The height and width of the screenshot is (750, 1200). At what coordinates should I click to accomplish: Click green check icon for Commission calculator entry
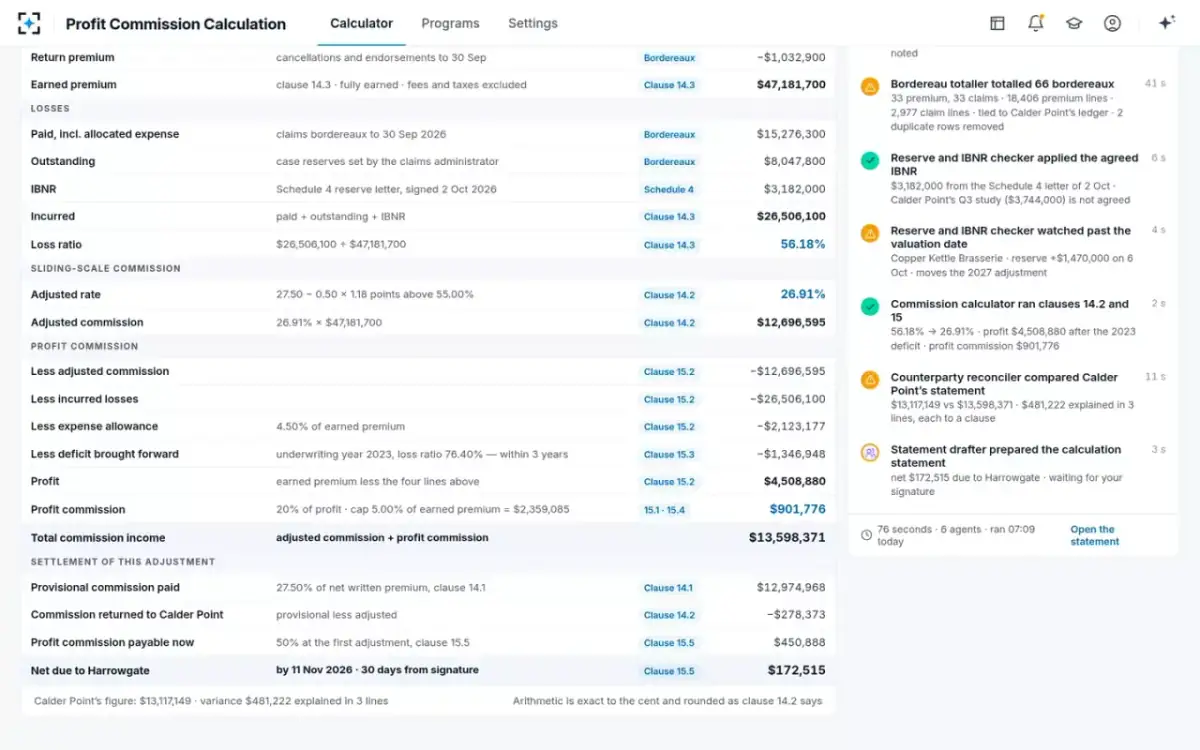click(x=870, y=306)
